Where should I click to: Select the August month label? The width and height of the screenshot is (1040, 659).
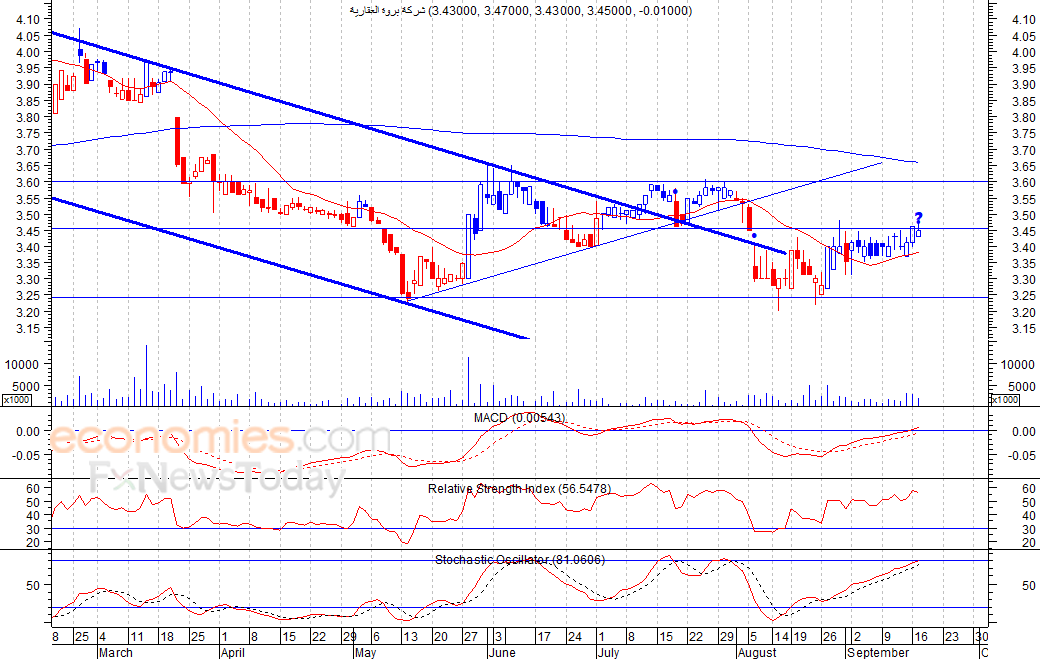click(x=757, y=652)
